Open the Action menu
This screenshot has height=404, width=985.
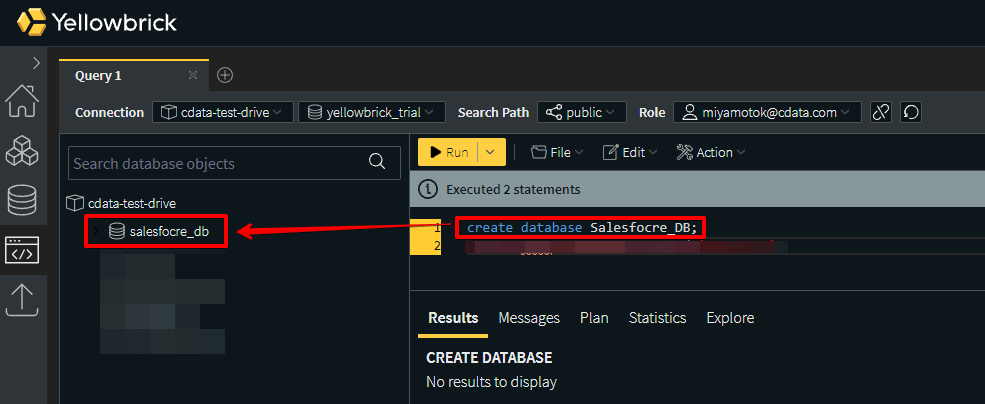(710, 152)
